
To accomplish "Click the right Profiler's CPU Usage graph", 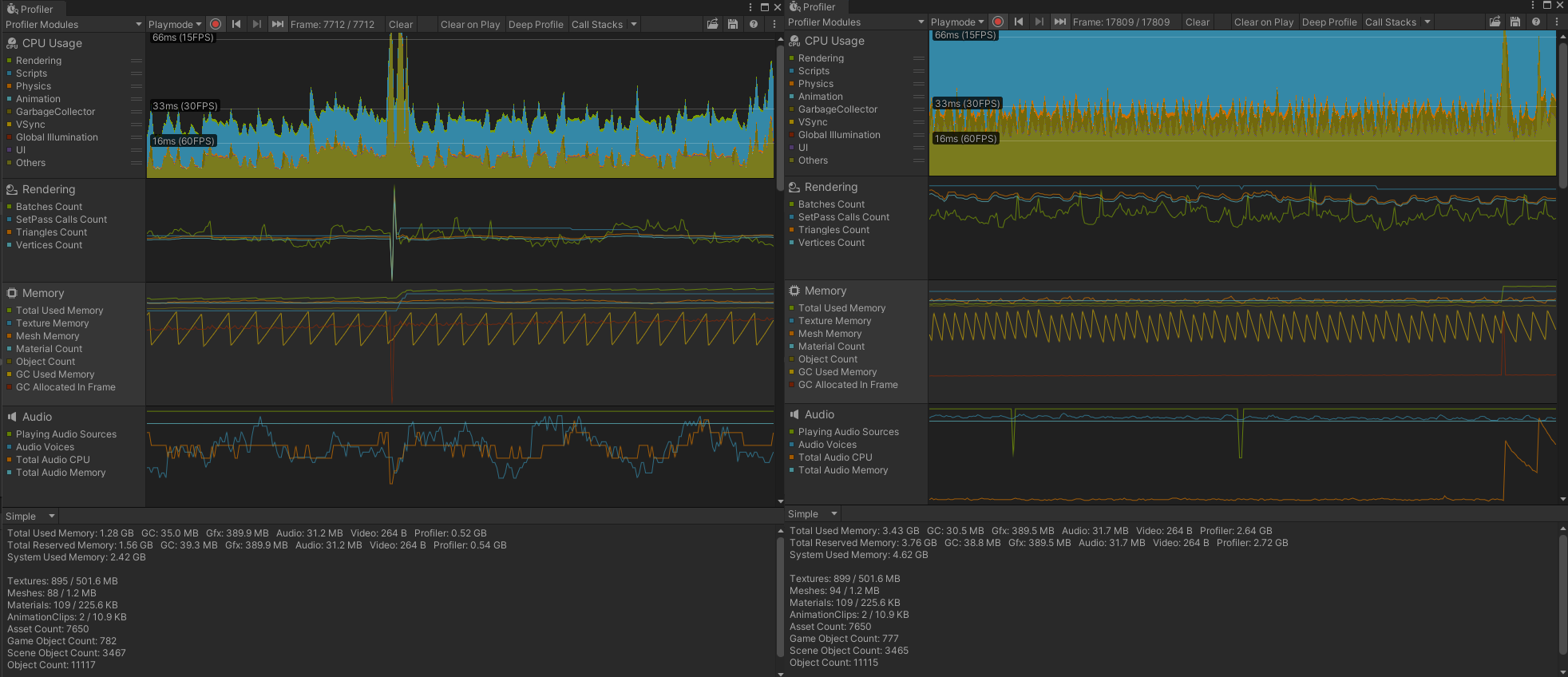I will (1241, 102).
